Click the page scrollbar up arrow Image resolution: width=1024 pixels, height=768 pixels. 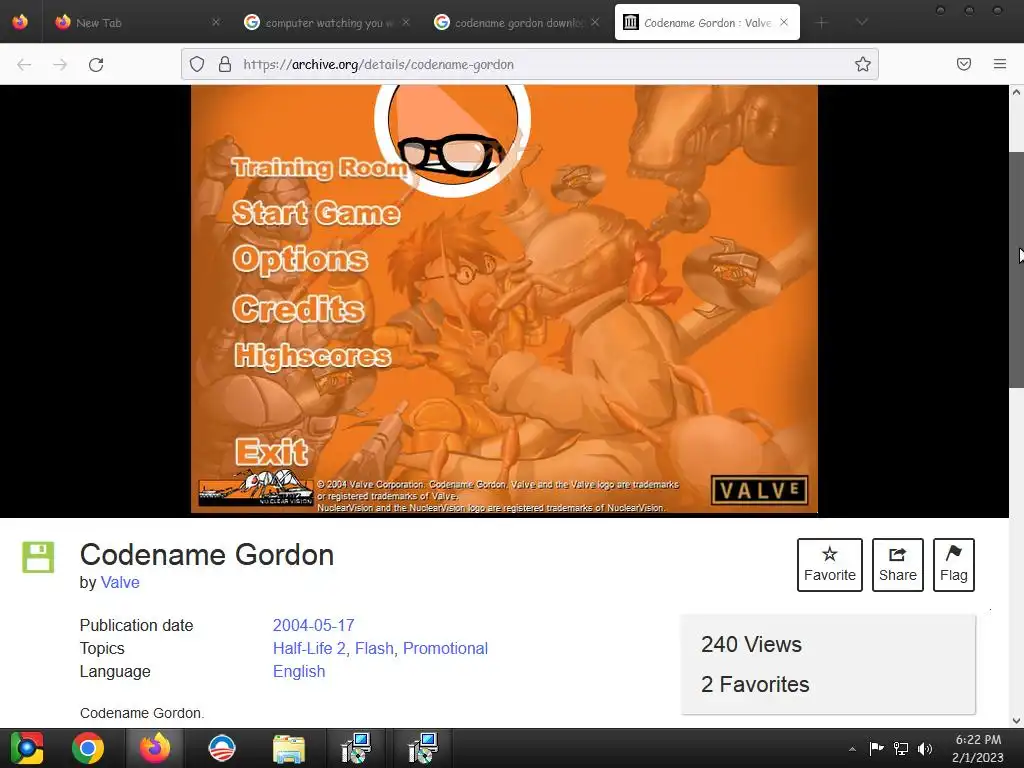coord(1016,93)
